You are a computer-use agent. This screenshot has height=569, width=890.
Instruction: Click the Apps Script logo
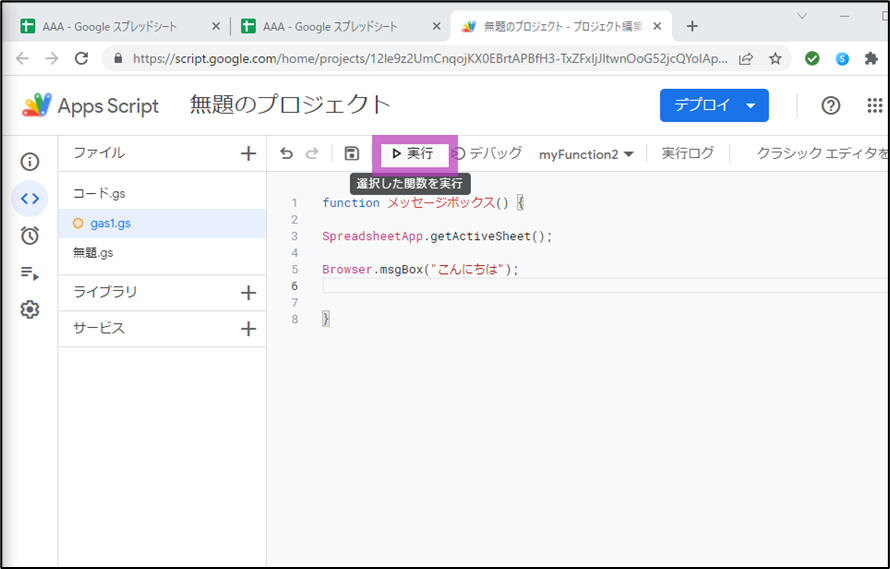click(x=91, y=106)
